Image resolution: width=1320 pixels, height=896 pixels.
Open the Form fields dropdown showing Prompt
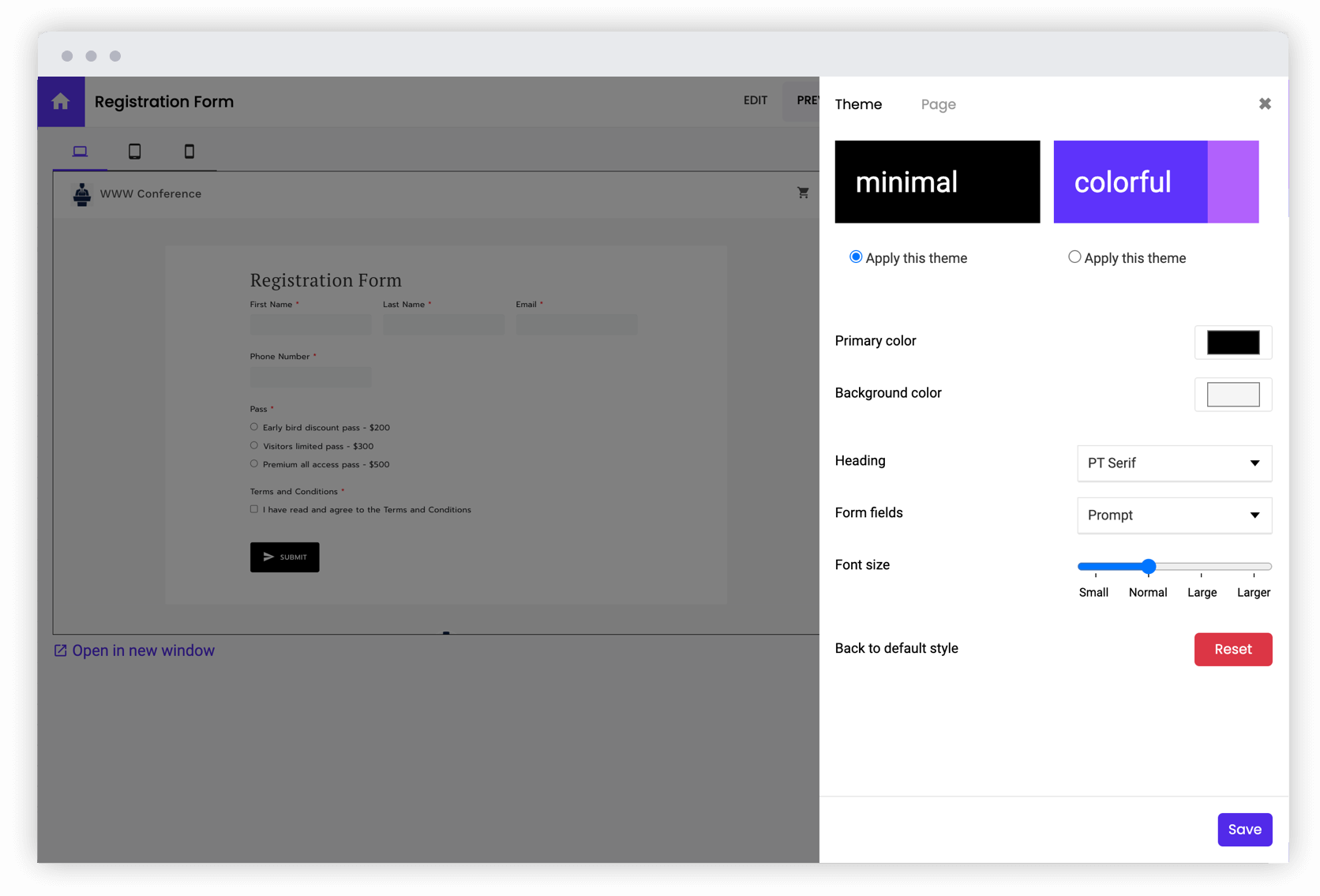(x=1174, y=515)
